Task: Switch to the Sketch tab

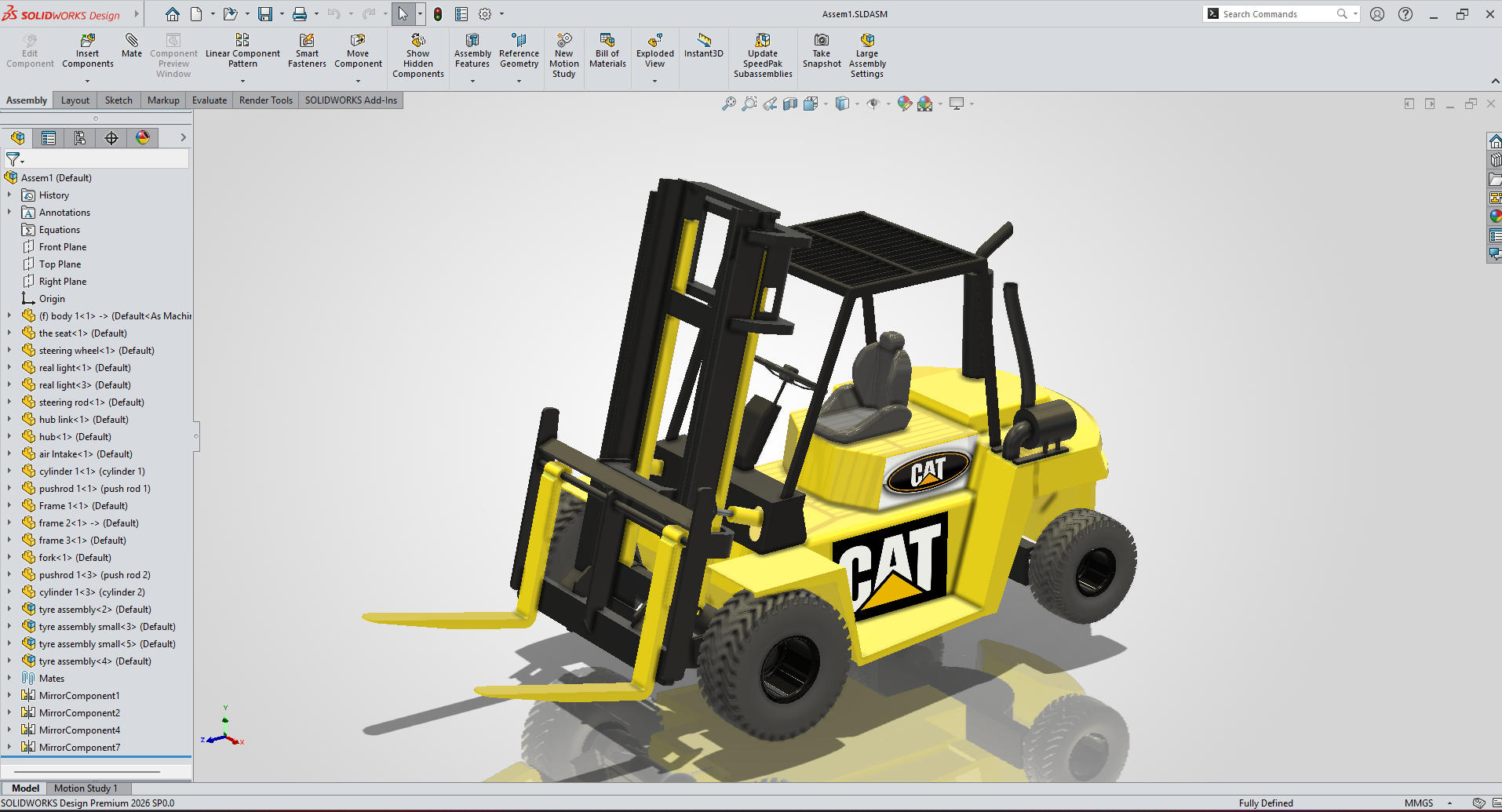Action: pyautogui.click(x=118, y=100)
